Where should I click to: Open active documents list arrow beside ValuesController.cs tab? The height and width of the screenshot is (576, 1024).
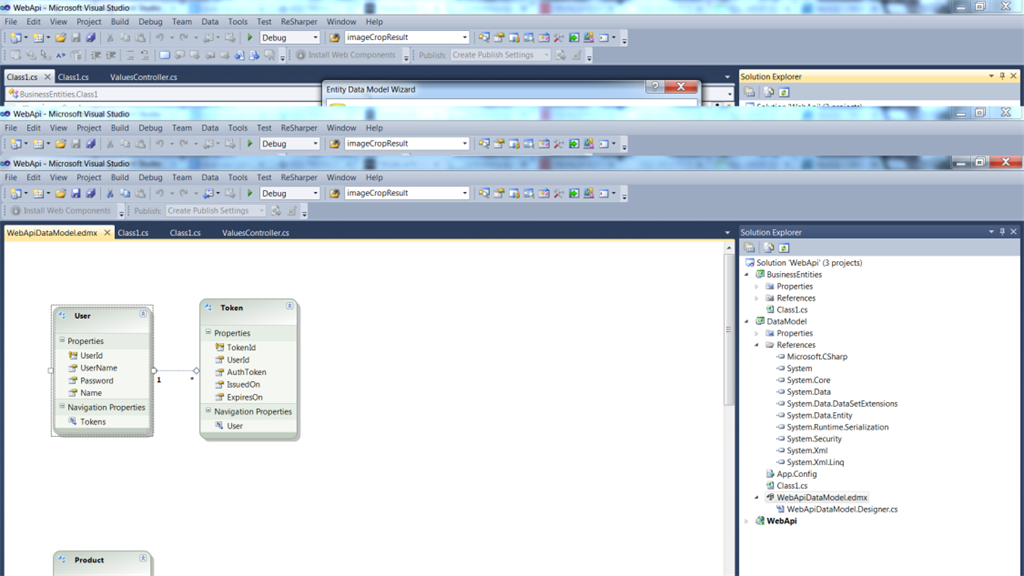click(x=728, y=232)
